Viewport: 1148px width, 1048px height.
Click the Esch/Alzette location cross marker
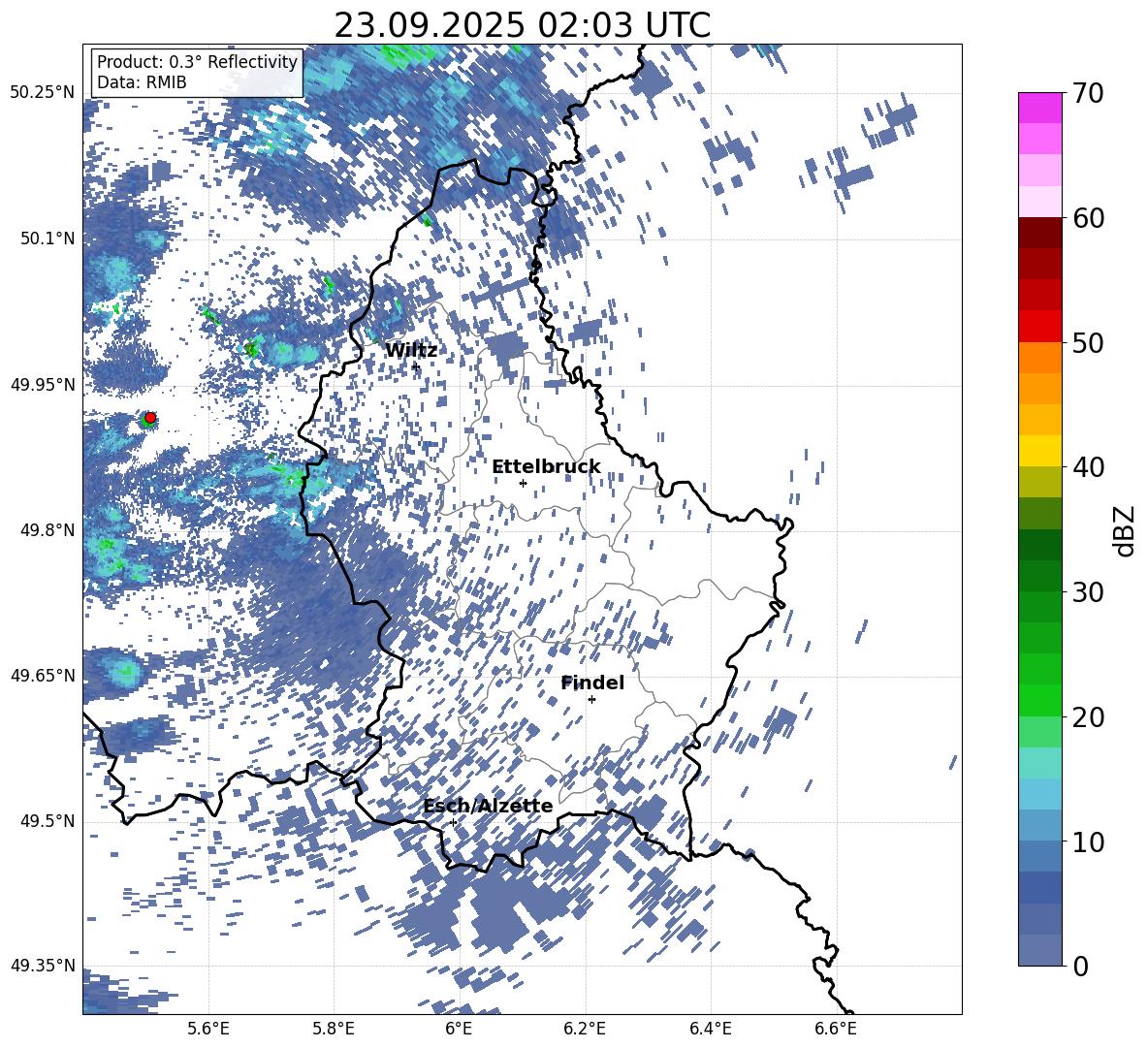click(453, 822)
